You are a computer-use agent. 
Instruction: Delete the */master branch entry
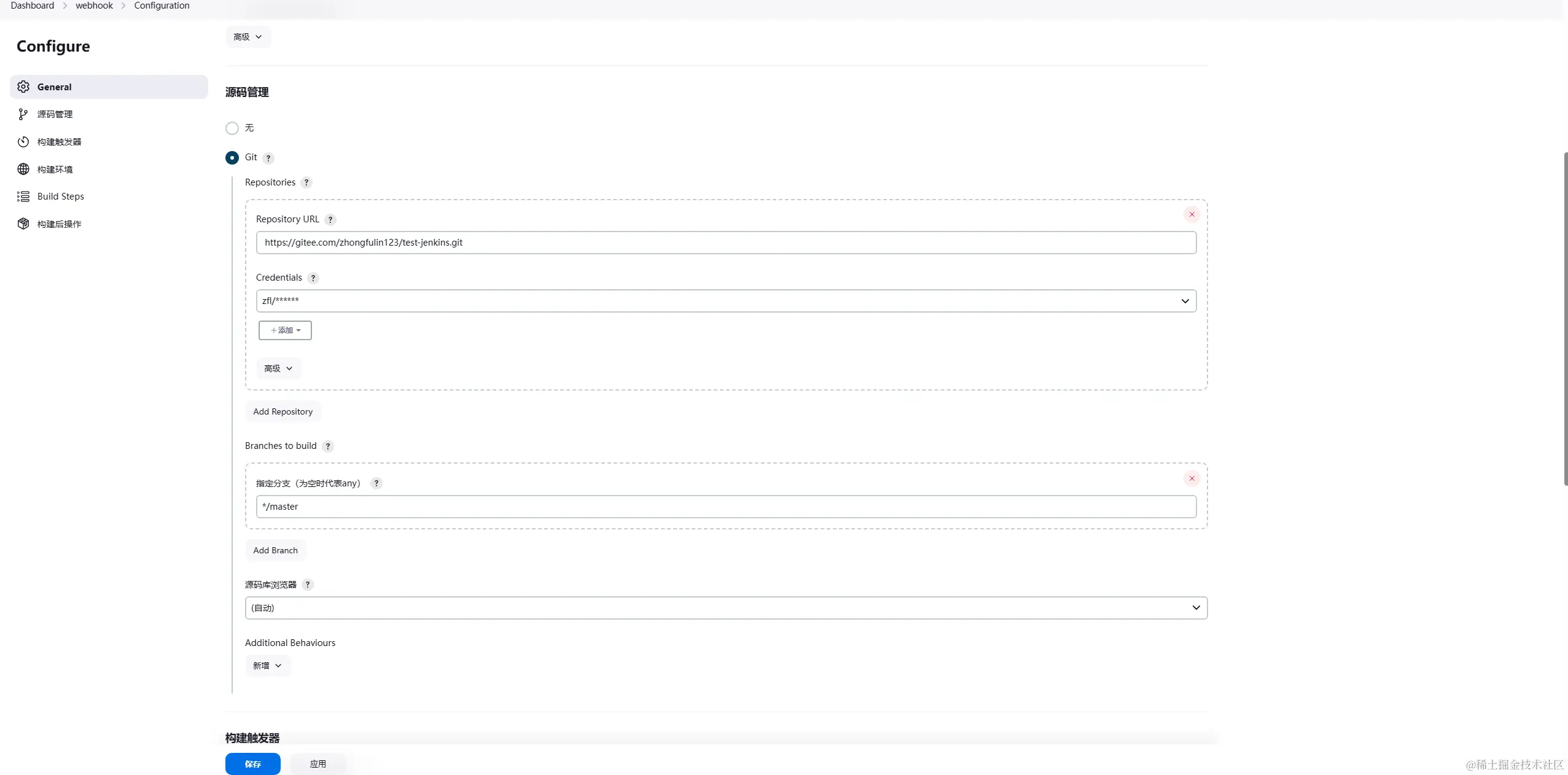point(1192,478)
